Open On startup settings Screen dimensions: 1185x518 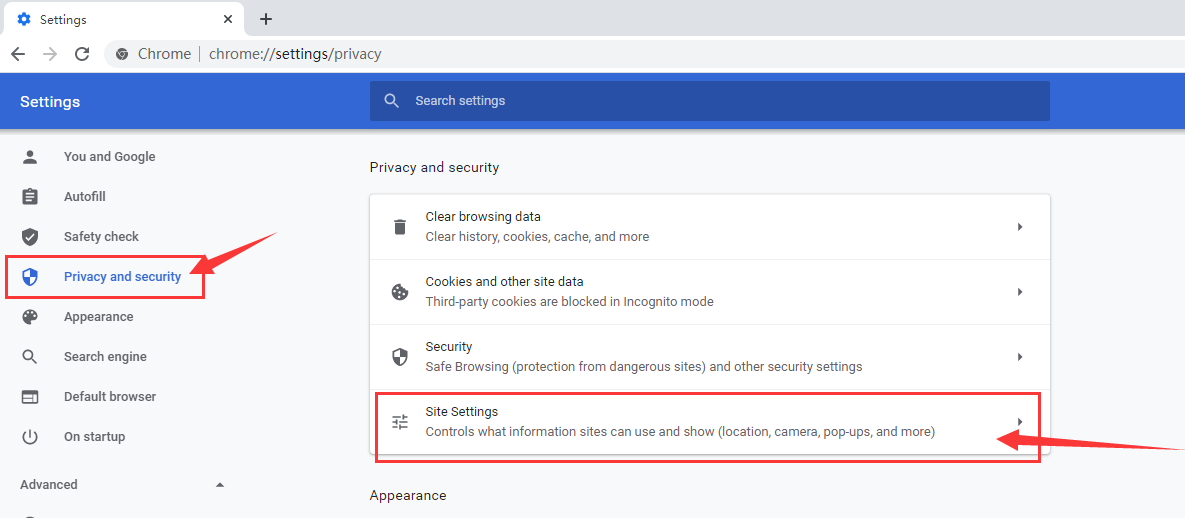click(94, 437)
